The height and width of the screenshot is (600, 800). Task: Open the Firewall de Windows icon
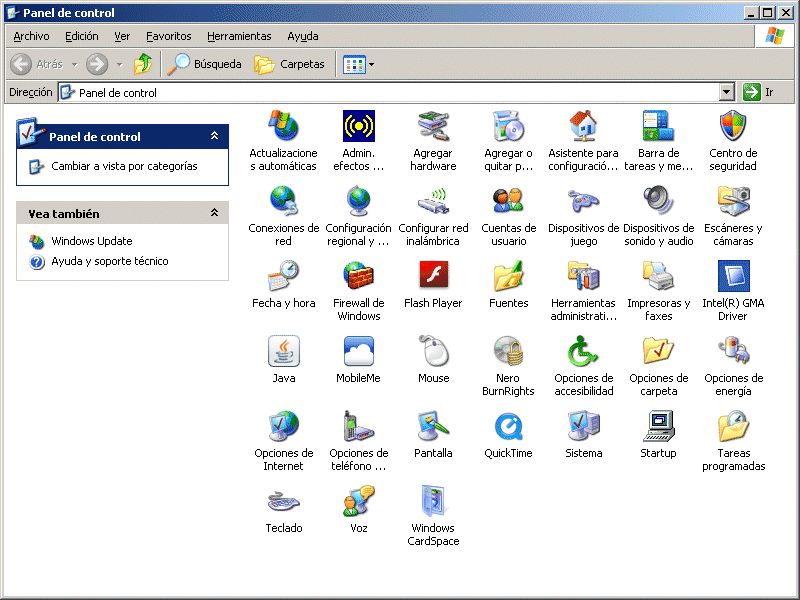[x=358, y=276]
